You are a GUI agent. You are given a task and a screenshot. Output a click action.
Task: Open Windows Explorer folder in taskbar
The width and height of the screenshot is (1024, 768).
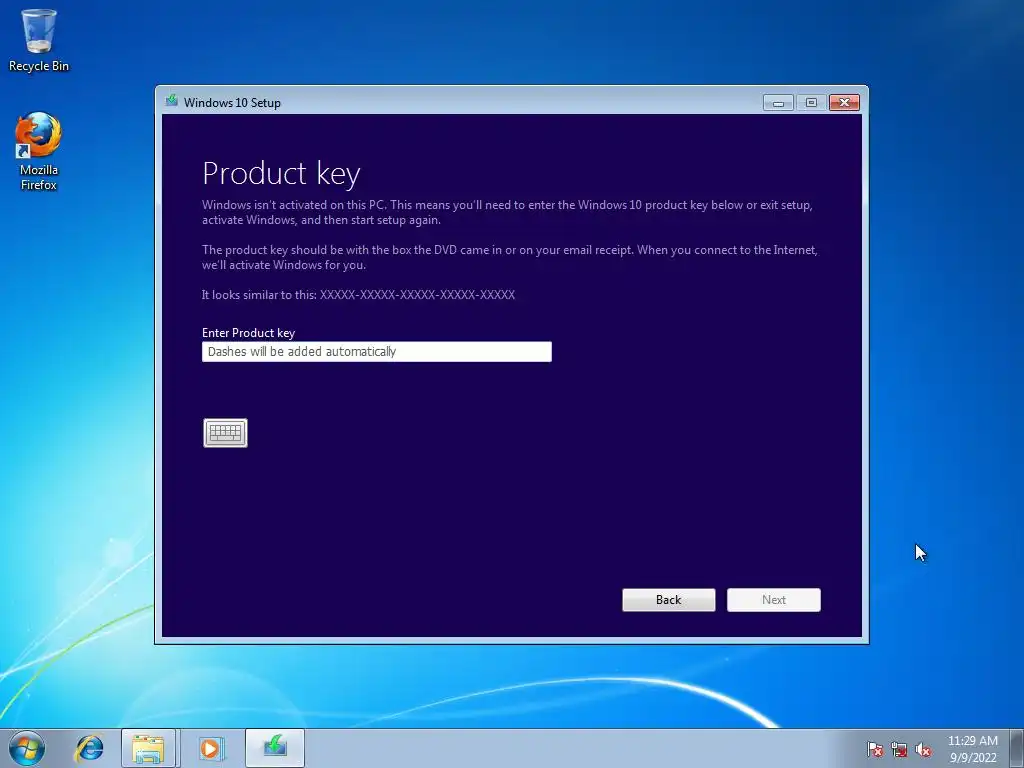tap(148, 748)
